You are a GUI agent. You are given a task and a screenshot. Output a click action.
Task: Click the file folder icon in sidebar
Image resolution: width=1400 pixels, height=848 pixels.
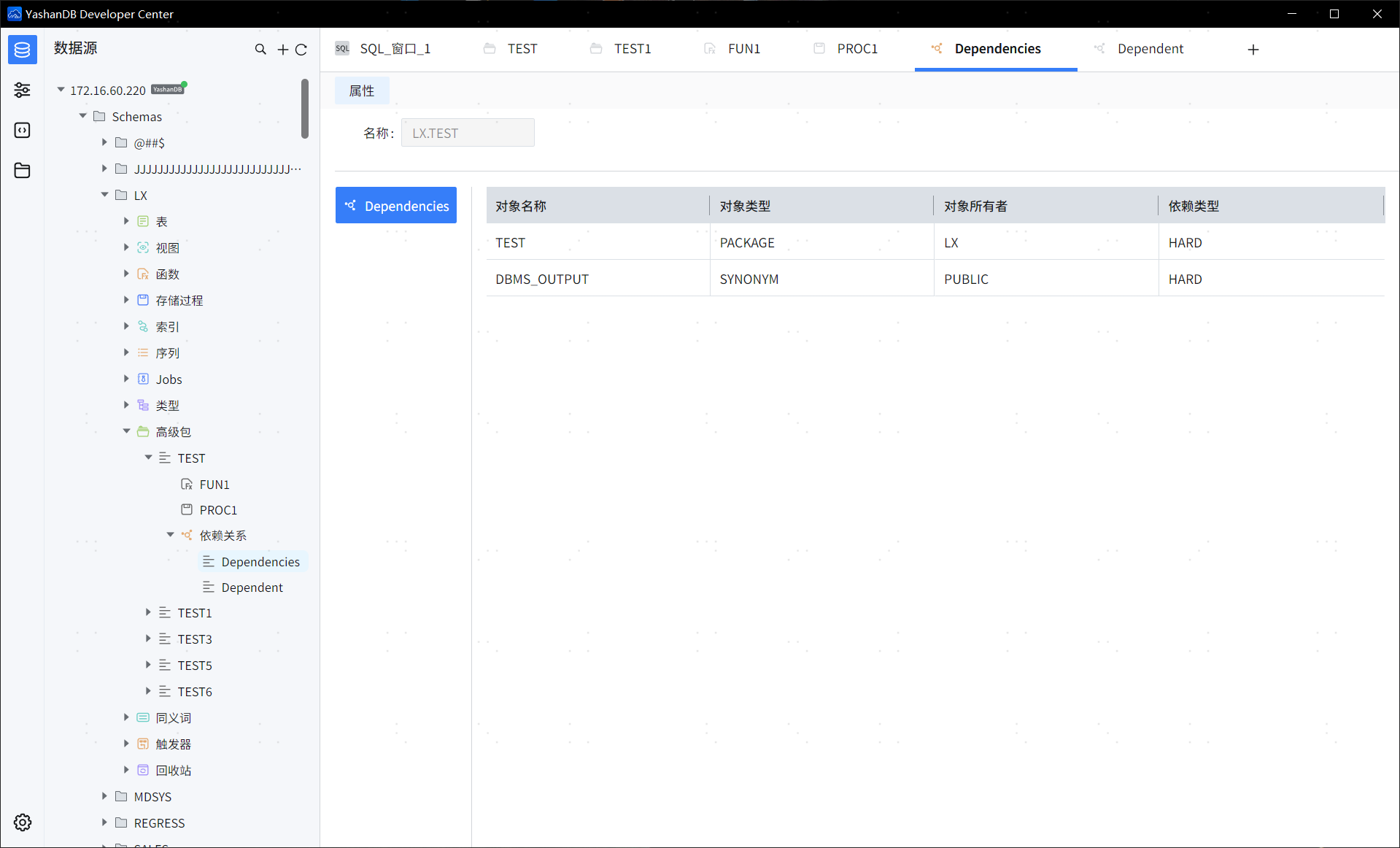pos(22,171)
